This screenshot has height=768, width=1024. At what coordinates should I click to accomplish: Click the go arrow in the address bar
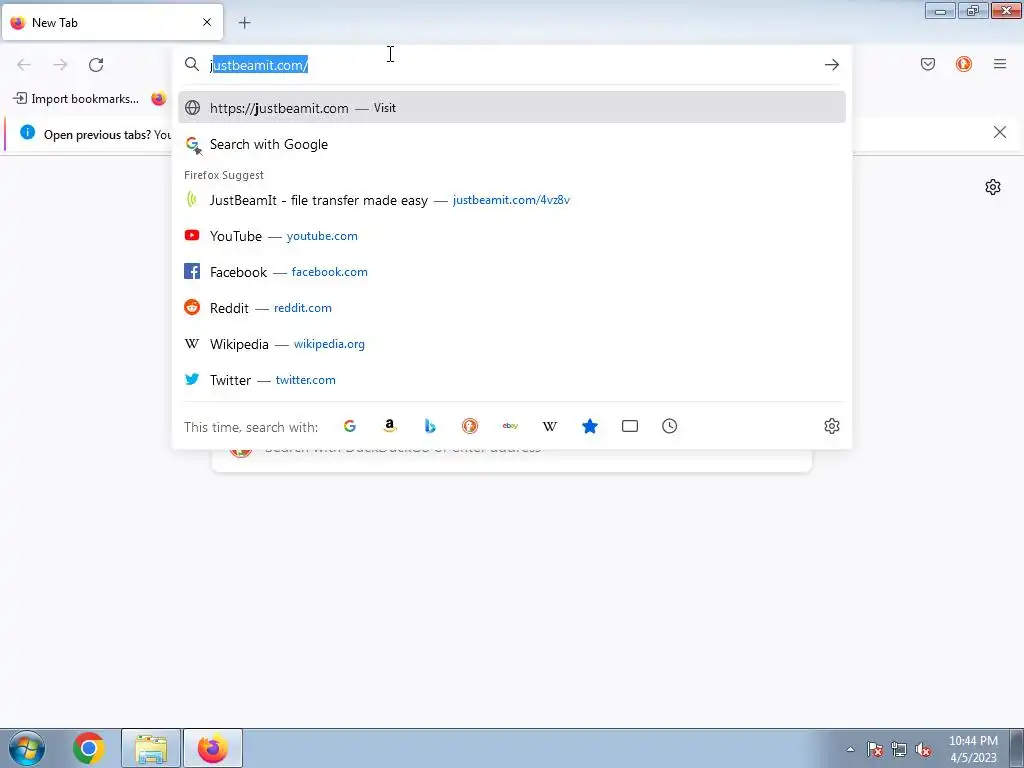831,64
